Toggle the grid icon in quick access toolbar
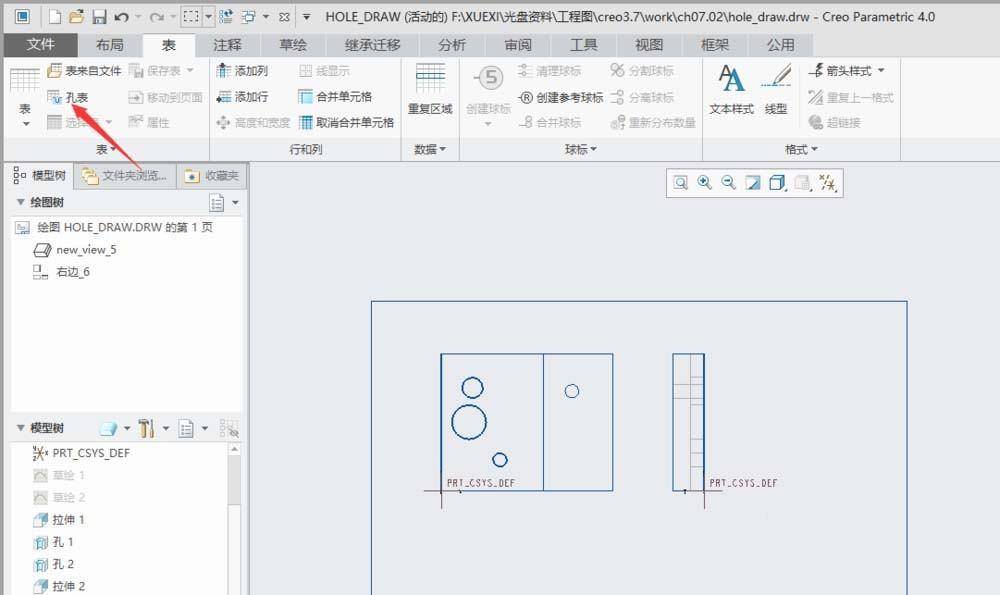Image resolution: width=1000 pixels, height=595 pixels. coord(192,14)
